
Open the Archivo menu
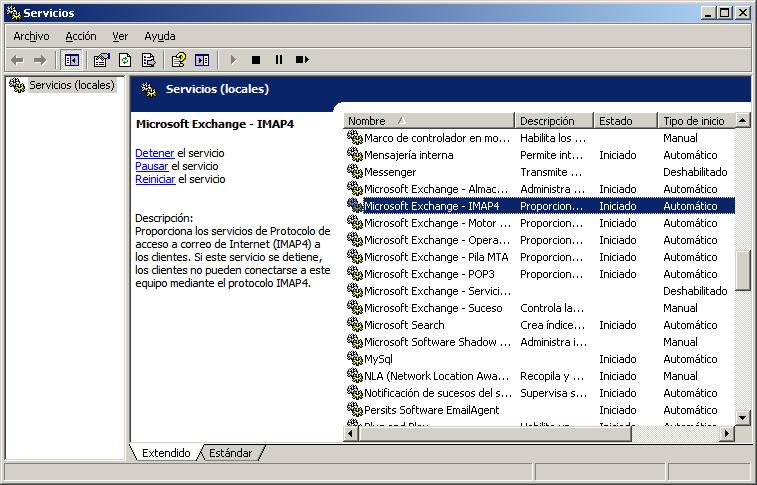point(31,36)
